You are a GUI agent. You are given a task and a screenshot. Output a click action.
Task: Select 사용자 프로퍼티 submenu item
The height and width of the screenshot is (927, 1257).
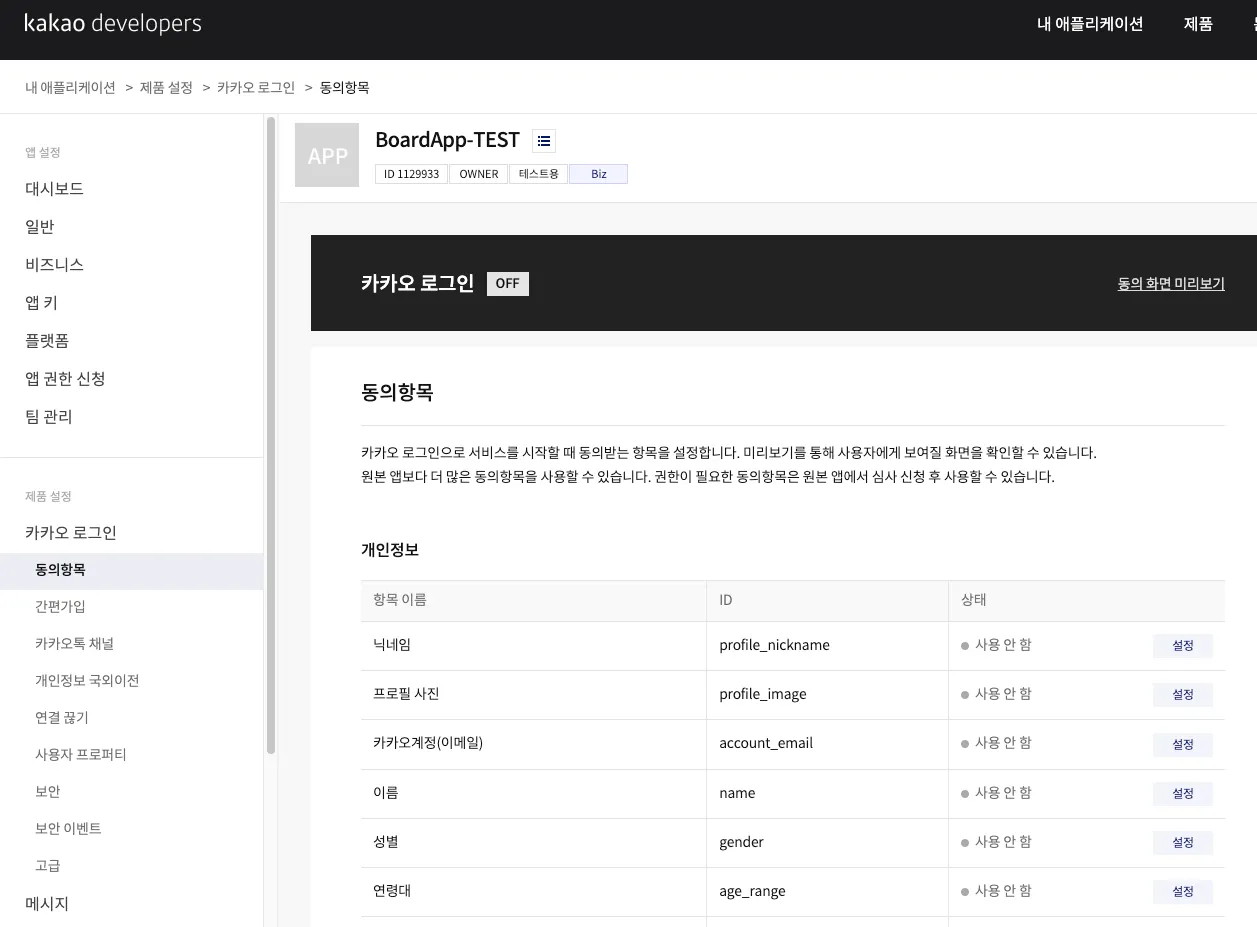coord(81,755)
